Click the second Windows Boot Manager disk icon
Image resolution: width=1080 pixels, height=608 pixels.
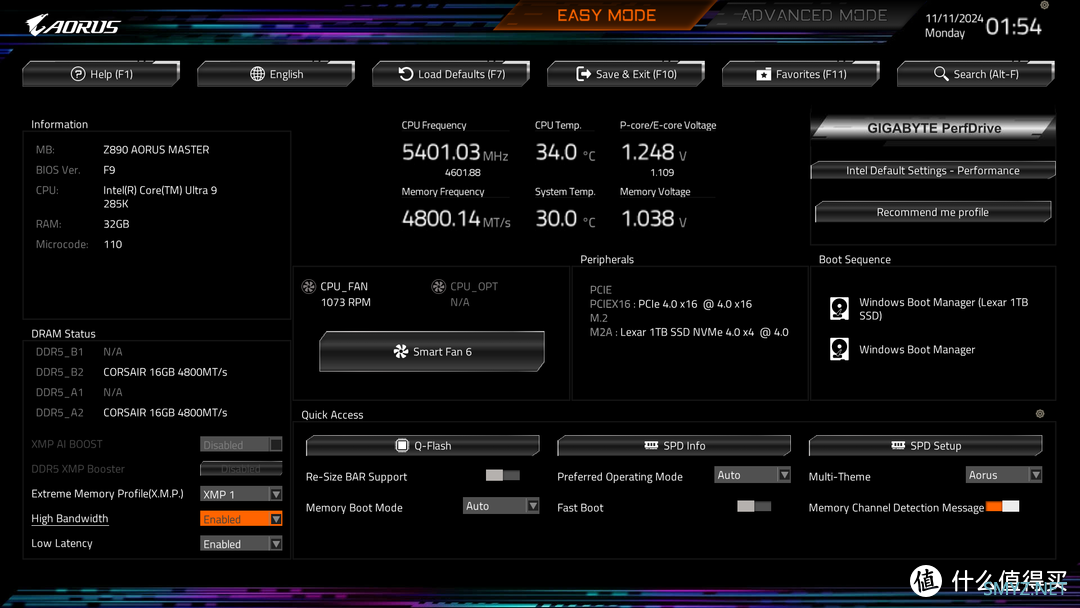tap(839, 349)
